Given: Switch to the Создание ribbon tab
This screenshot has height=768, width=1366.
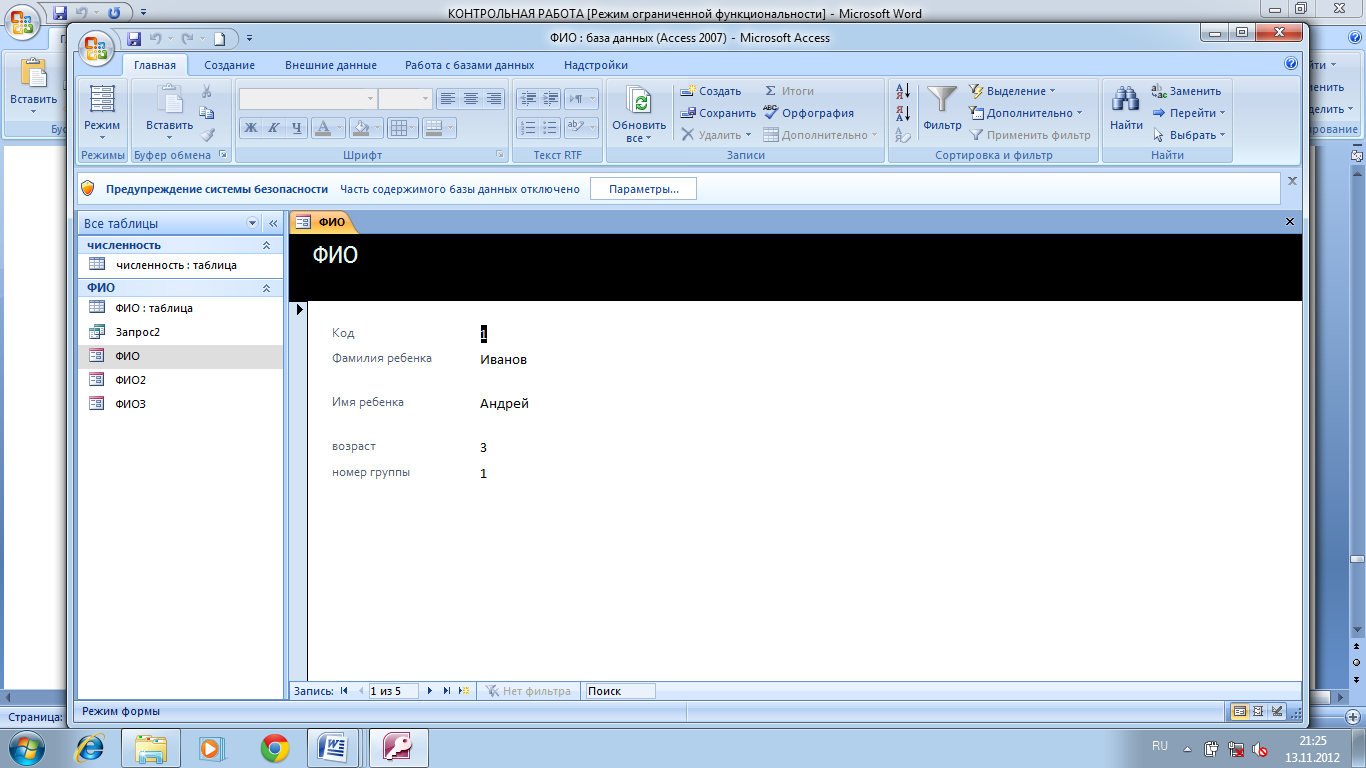Looking at the screenshot, I should pyautogui.click(x=229, y=65).
